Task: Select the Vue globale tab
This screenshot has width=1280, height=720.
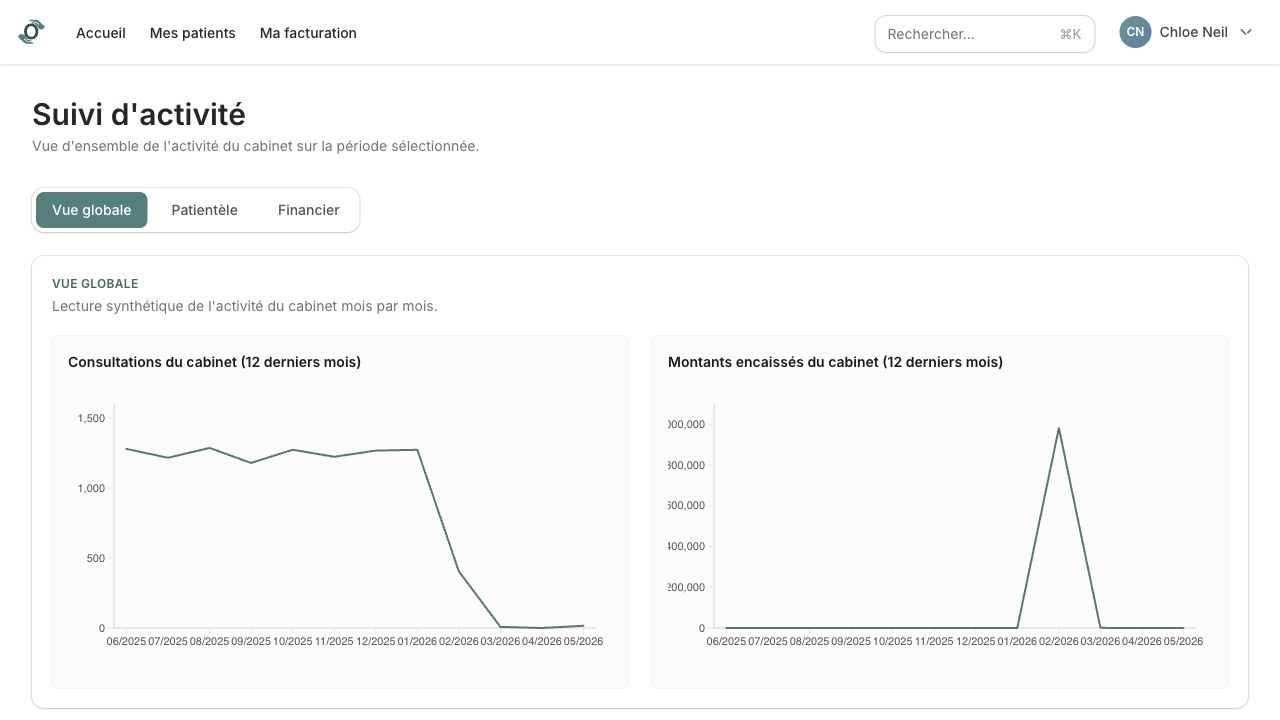Action: click(92, 210)
